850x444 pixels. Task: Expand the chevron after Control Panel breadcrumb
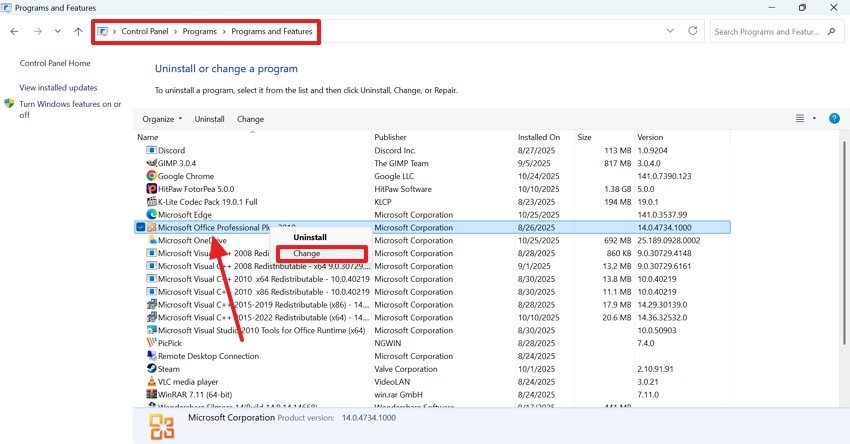click(x=176, y=31)
